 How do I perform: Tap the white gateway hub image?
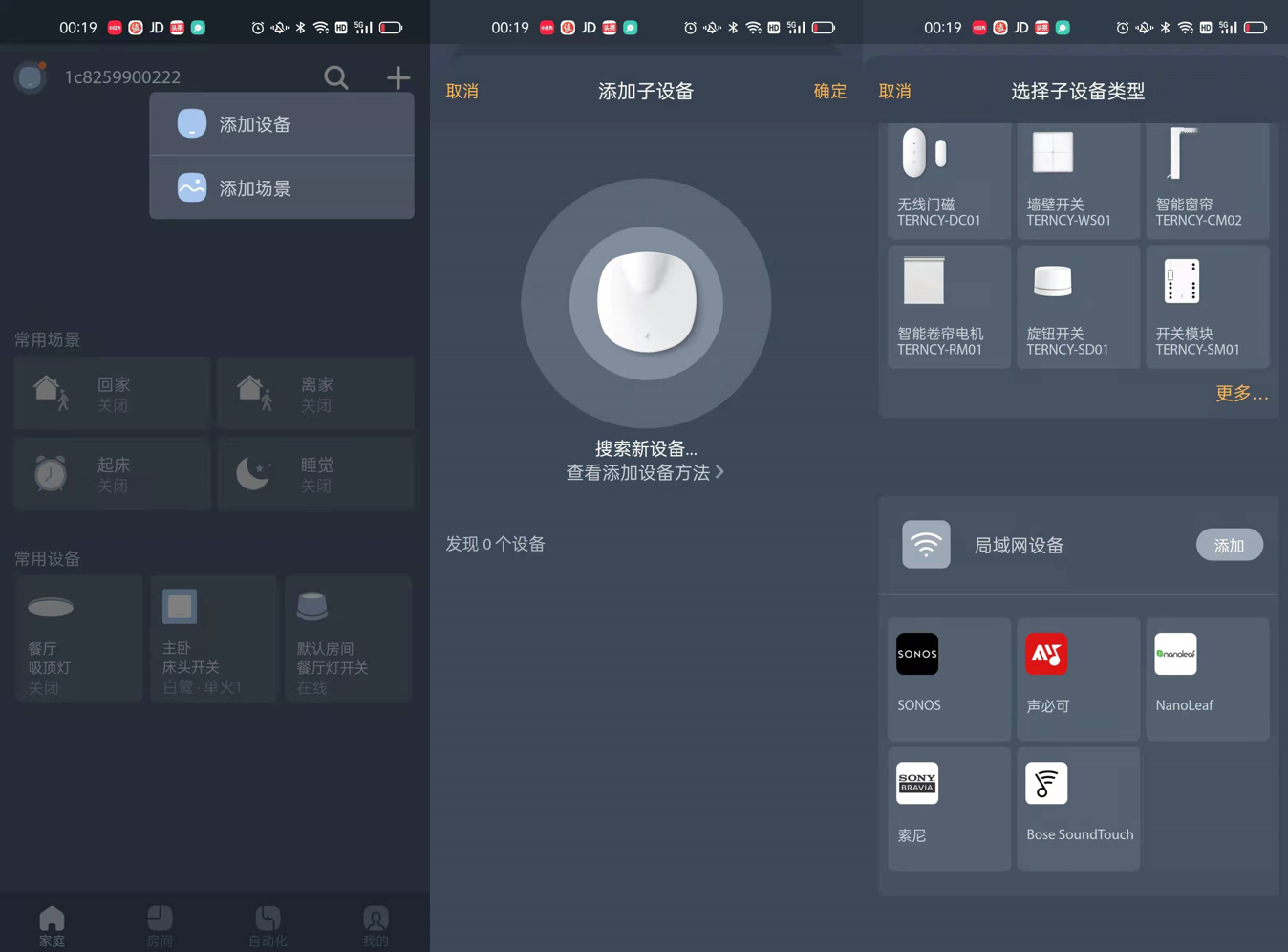tap(647, 303)
